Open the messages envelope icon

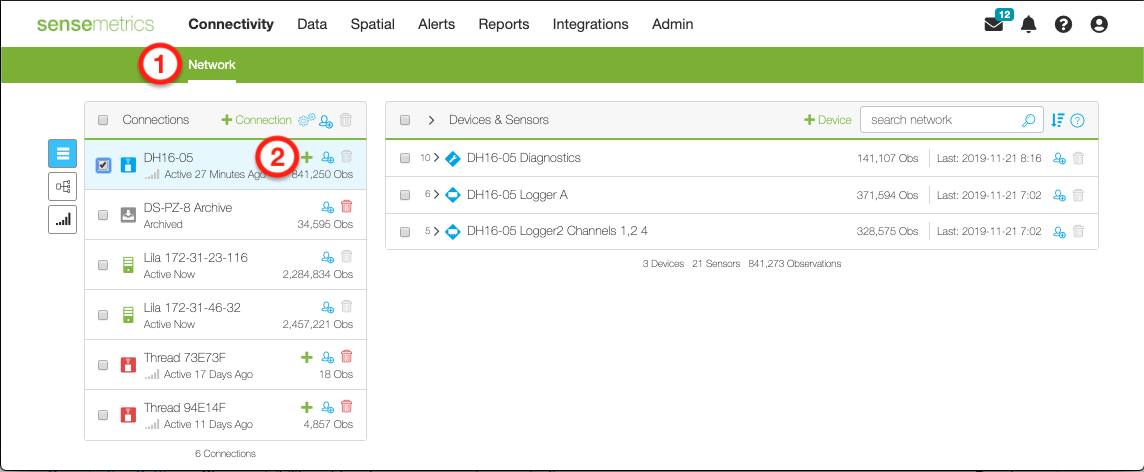(994, 24)
